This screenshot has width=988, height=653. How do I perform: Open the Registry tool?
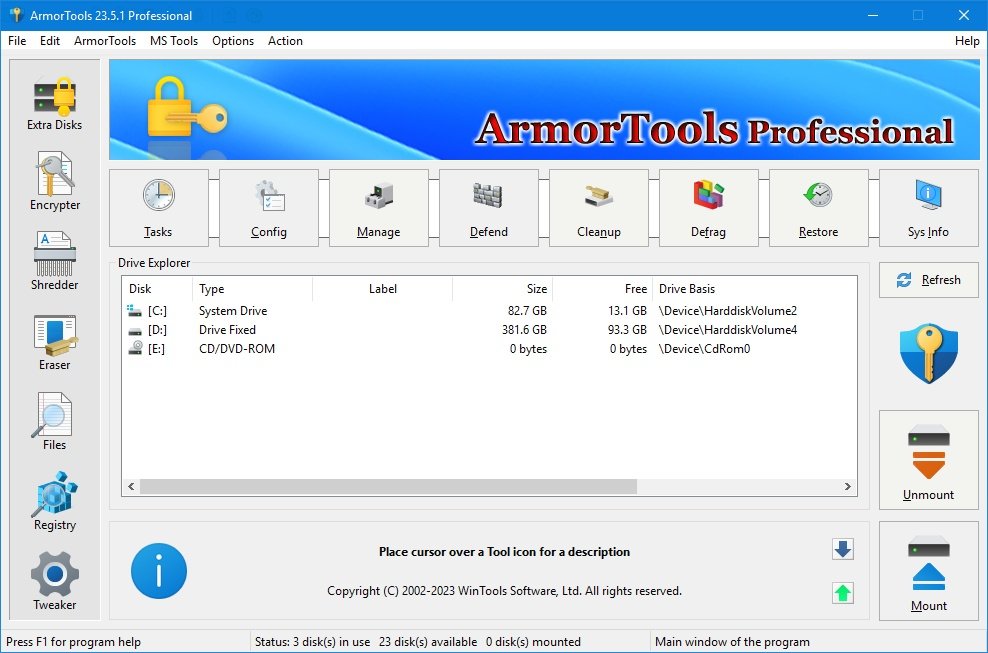55,502
